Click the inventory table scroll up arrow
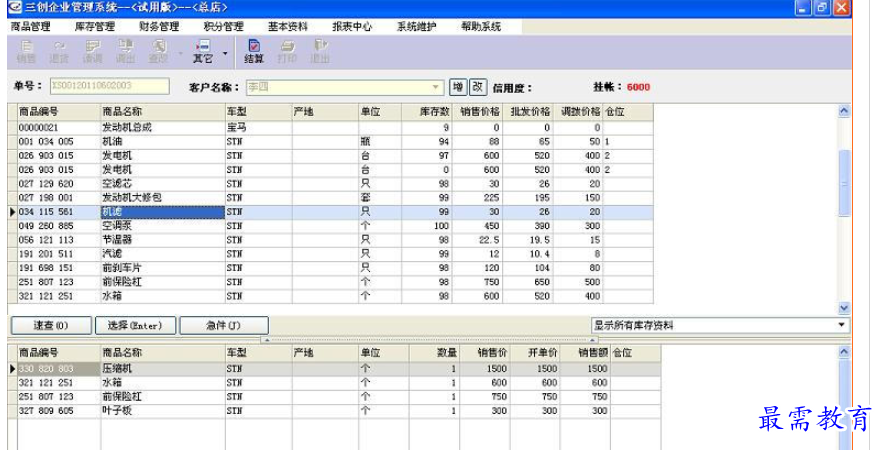Screen dimensions: 880x450 pyautogui.click(x=844, y=111)
